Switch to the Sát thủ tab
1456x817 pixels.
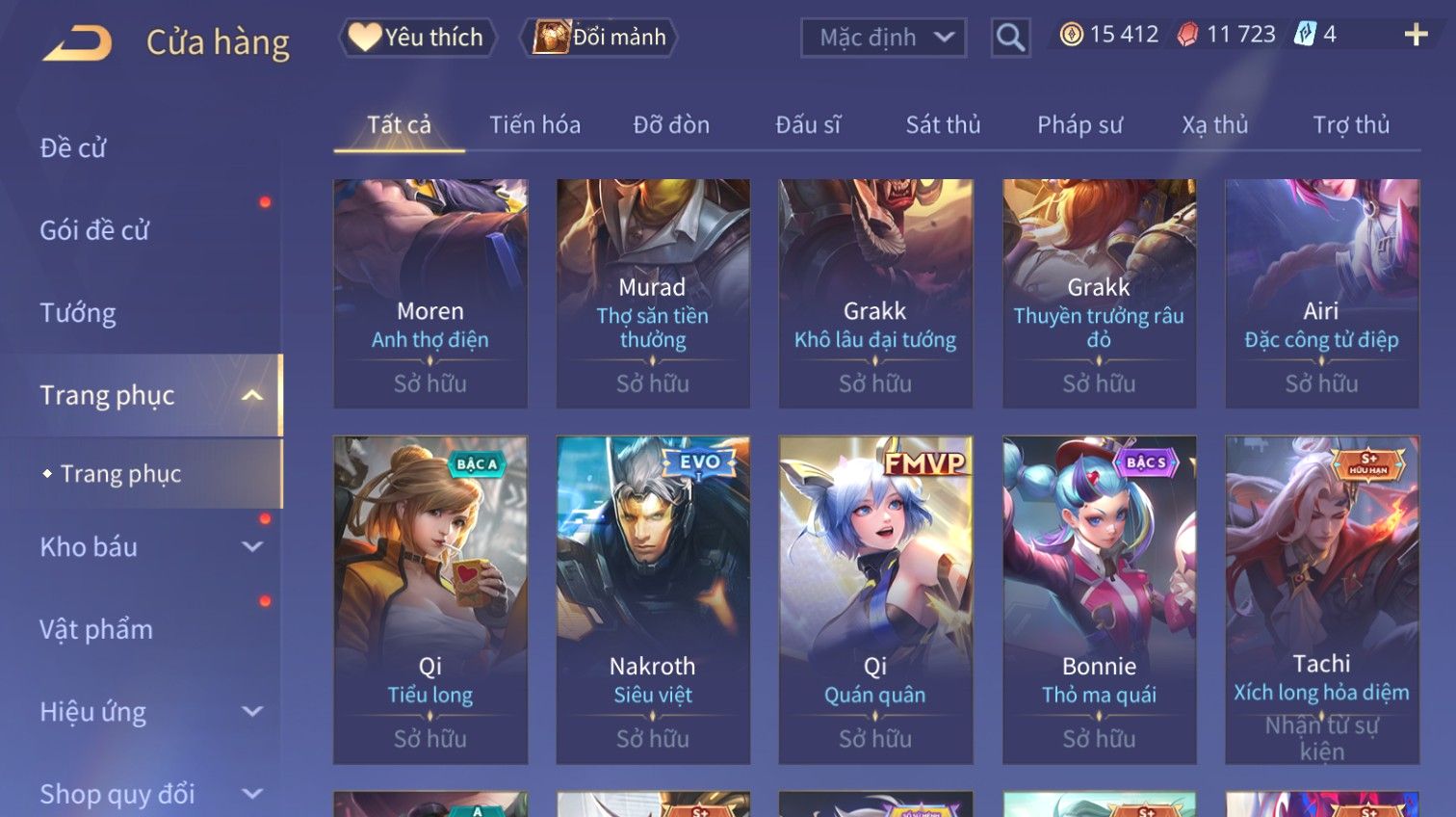(x=943, y=125)
